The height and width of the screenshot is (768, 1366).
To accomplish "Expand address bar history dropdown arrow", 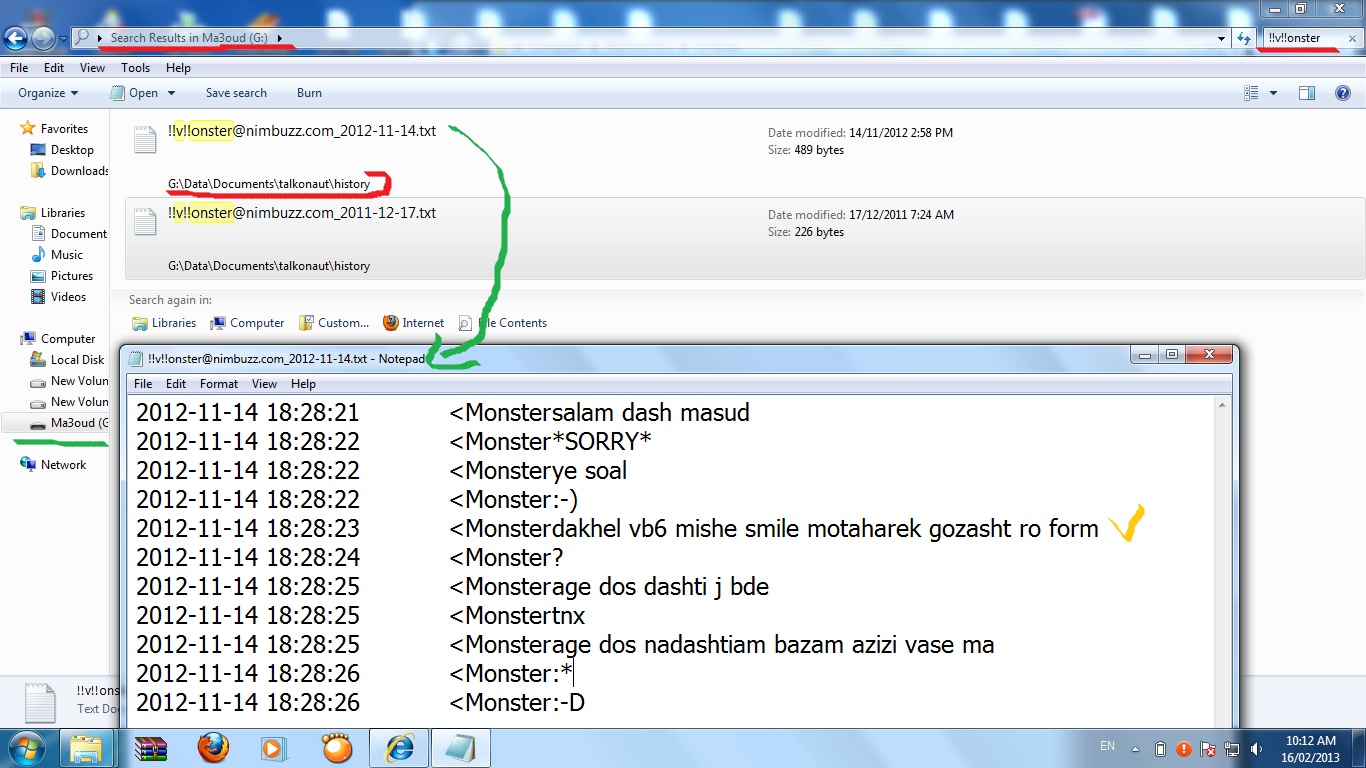I will point(1222,38).
